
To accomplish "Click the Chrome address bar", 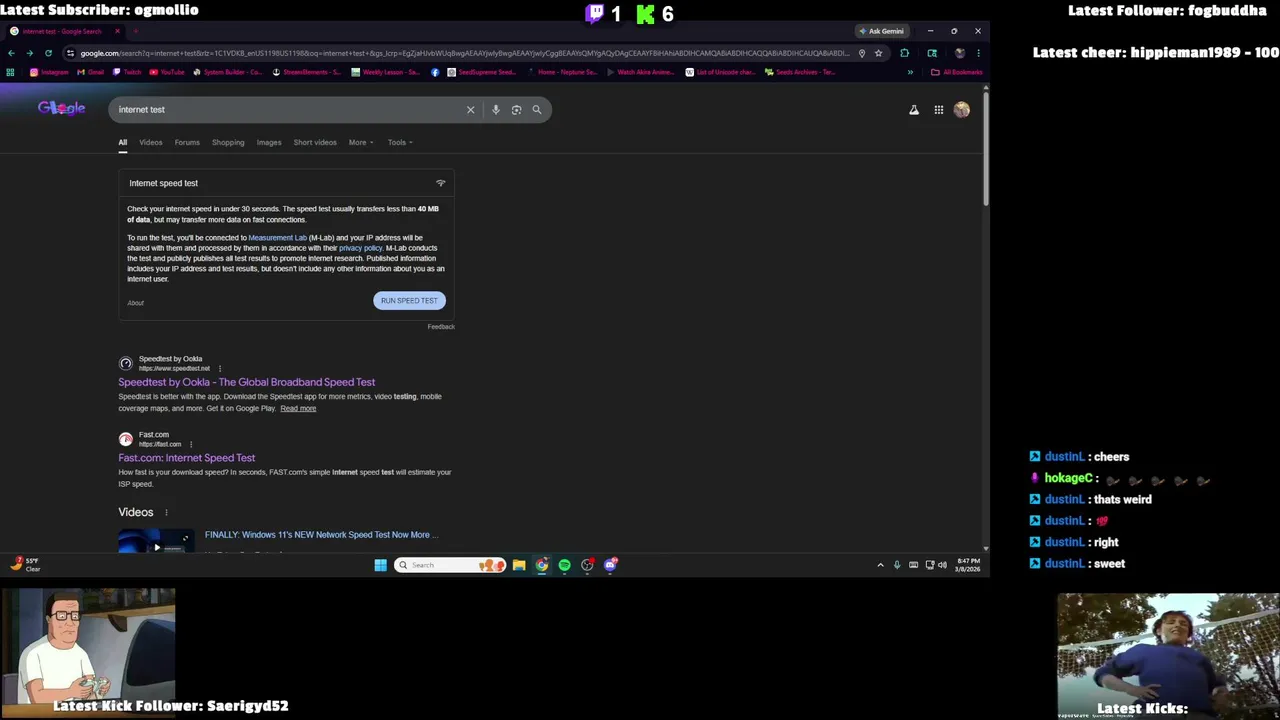I will [x=465, y=53].
